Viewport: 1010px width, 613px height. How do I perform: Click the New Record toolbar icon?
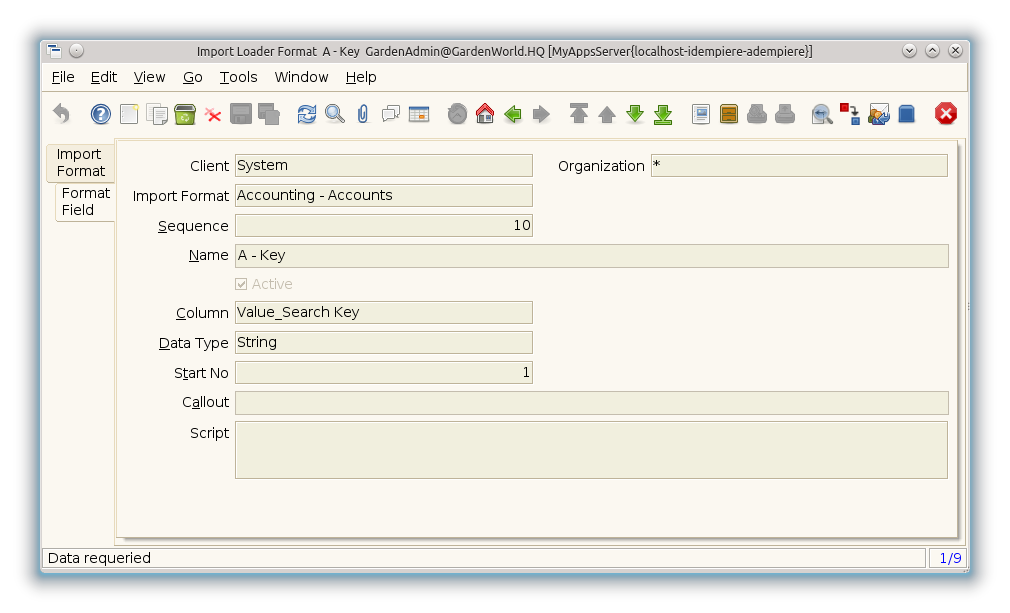(x=129, y=115)
